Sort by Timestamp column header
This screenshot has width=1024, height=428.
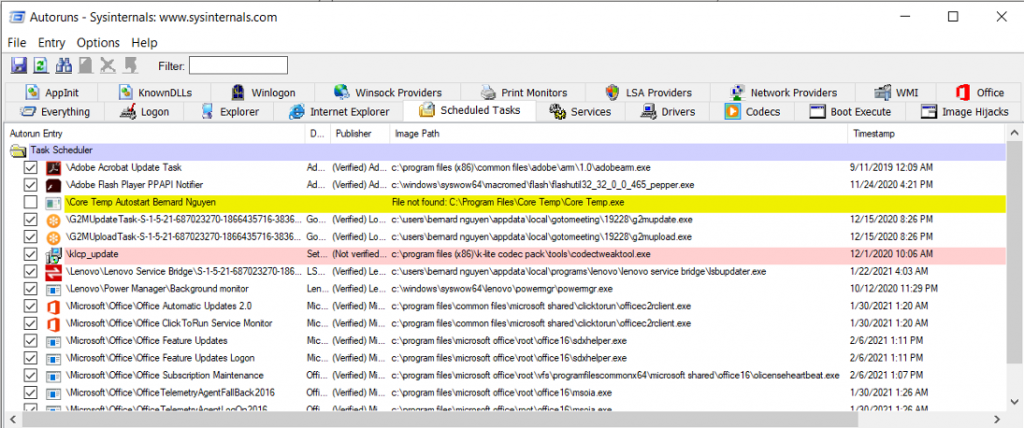927,133
